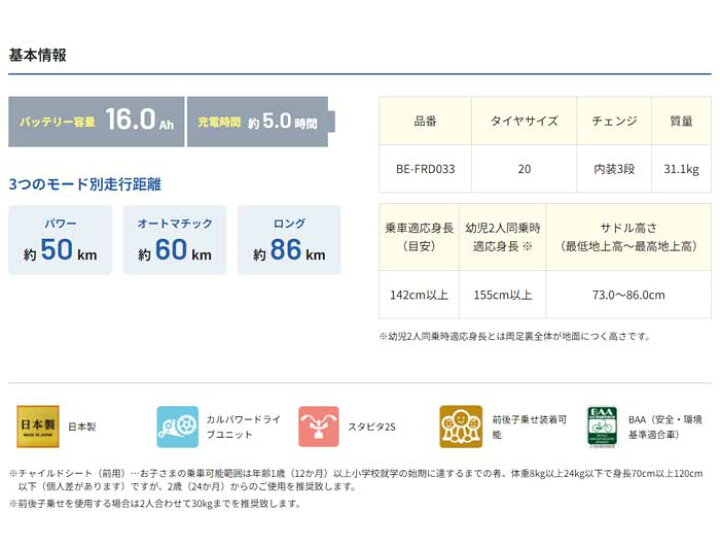Click the タイヤサイズ column header
This screenshot has height=545, width=720.
coord(524,121)
